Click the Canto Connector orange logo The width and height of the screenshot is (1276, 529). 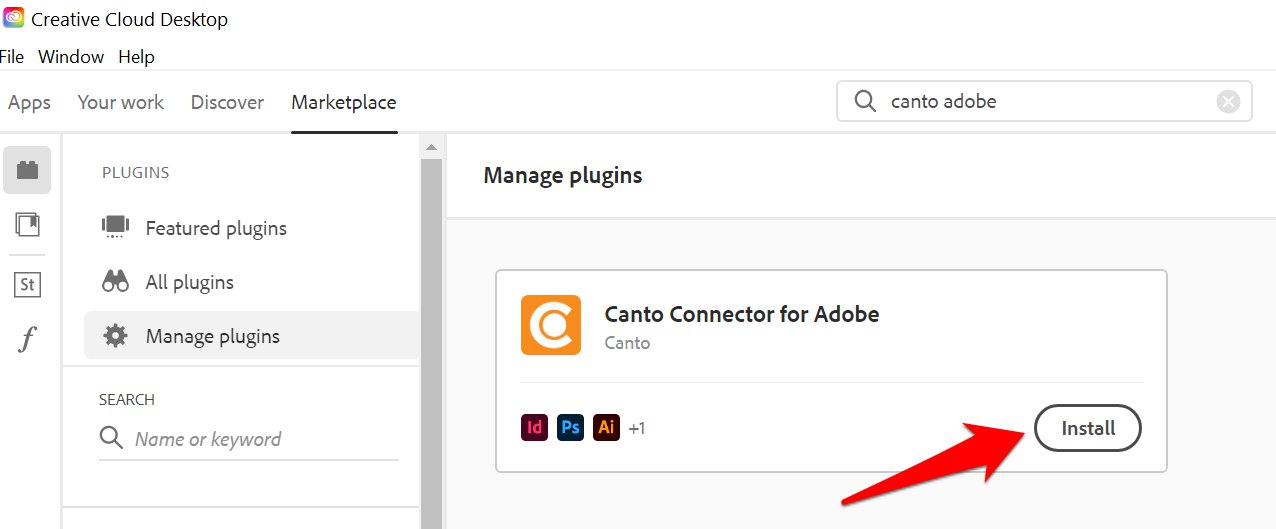point(550,325)
